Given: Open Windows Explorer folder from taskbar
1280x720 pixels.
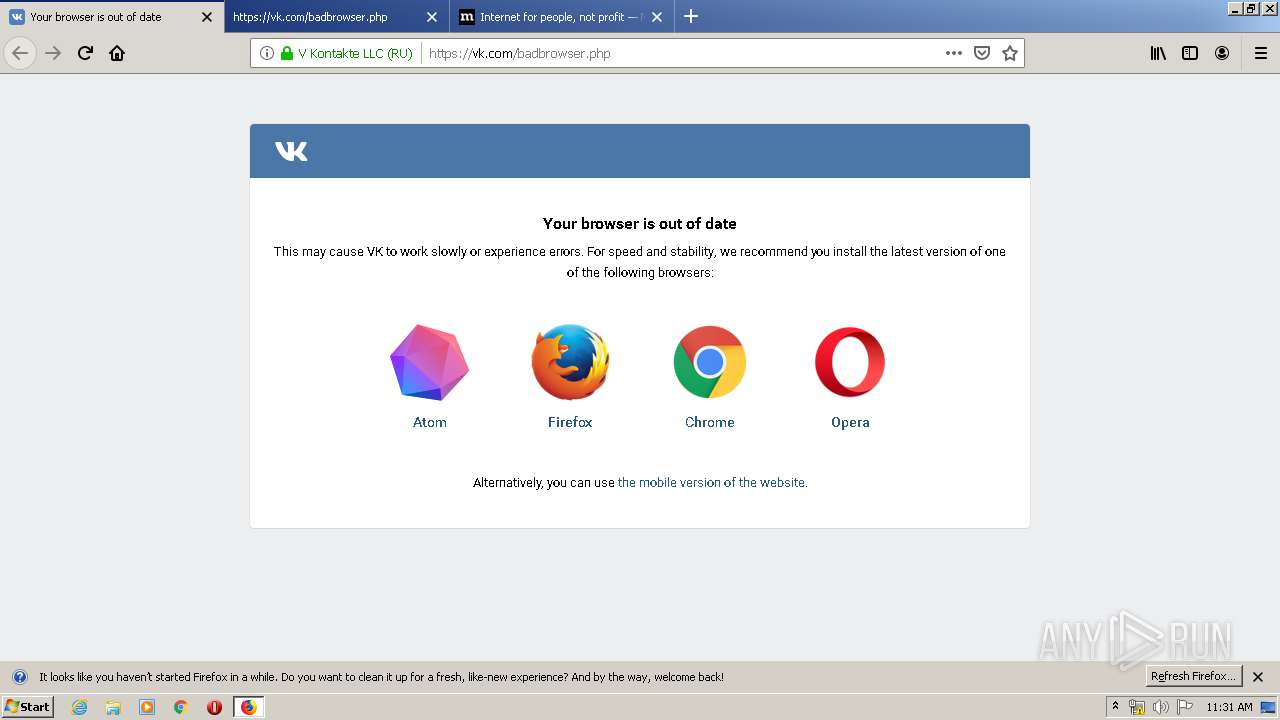Looking at the screenshot, I should (113, 707).
